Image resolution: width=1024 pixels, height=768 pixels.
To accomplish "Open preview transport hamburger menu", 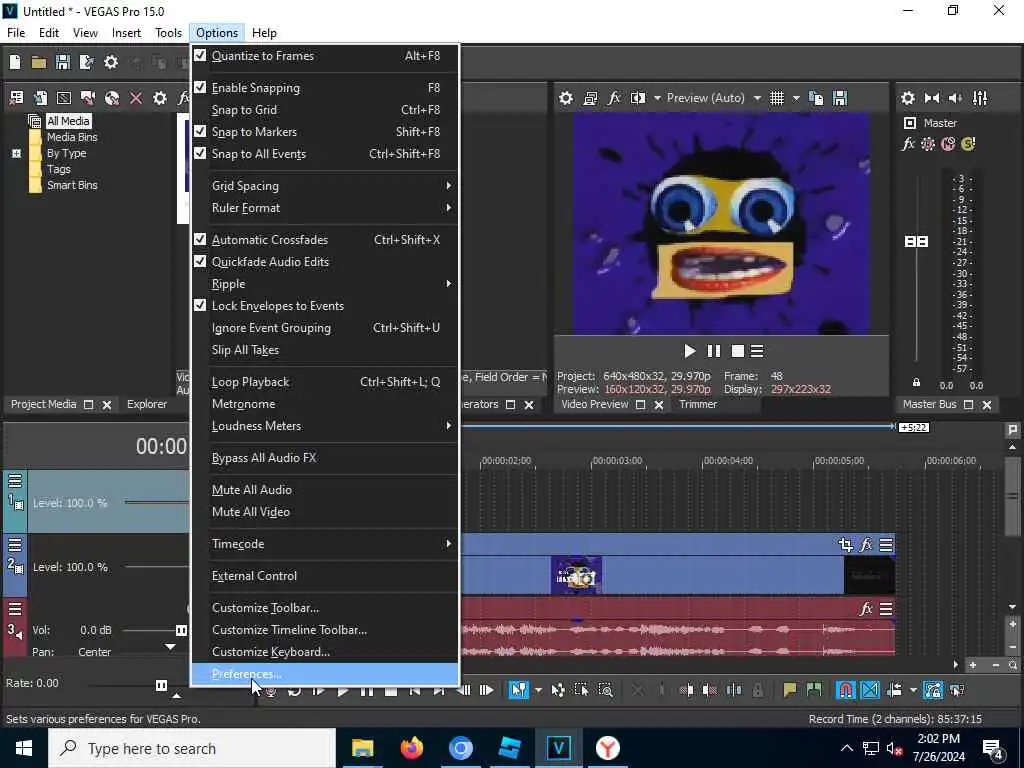I will [757, 351].
